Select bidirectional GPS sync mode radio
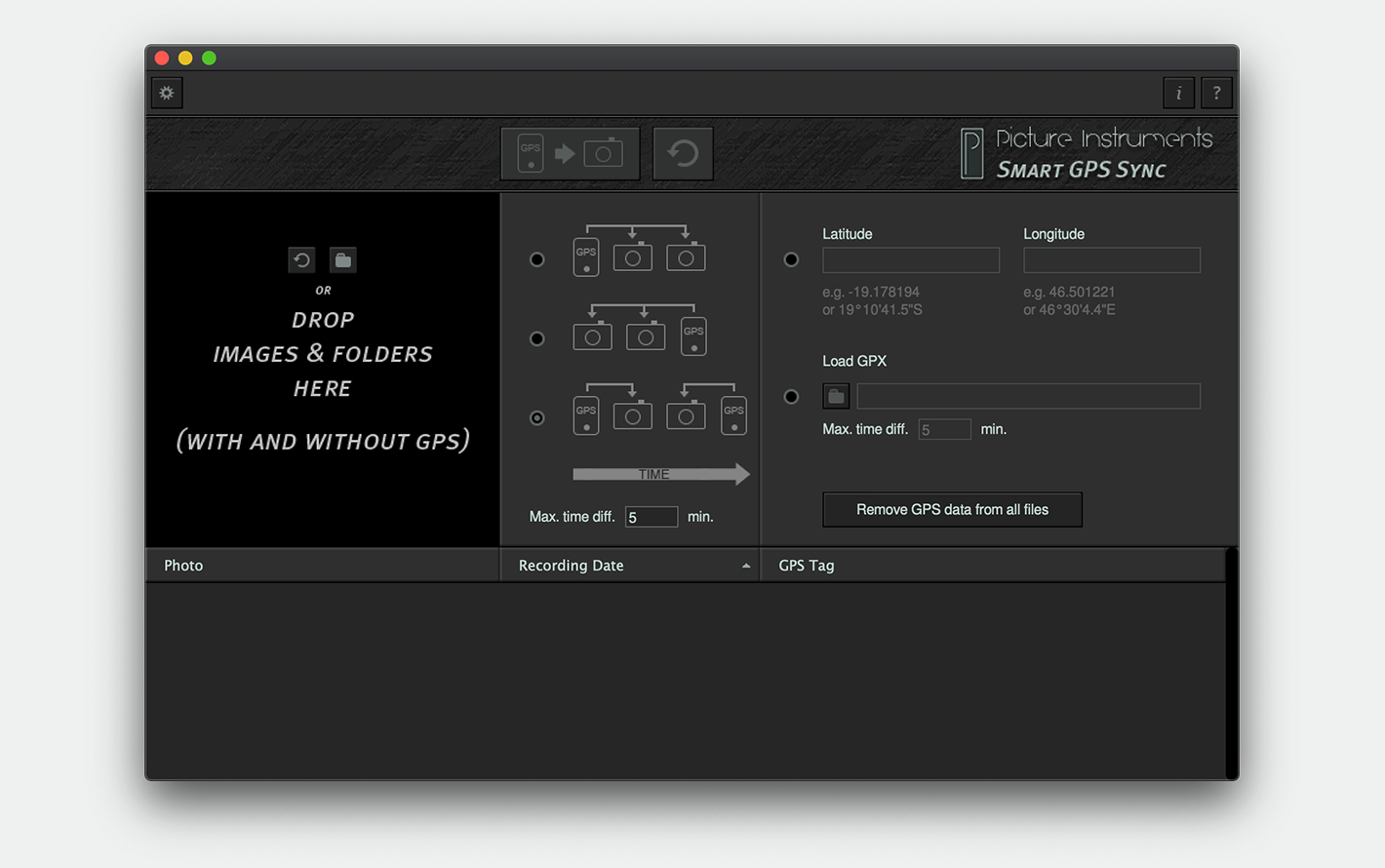This screenshot has height=868, width=1385. click(x=537, y=417)
